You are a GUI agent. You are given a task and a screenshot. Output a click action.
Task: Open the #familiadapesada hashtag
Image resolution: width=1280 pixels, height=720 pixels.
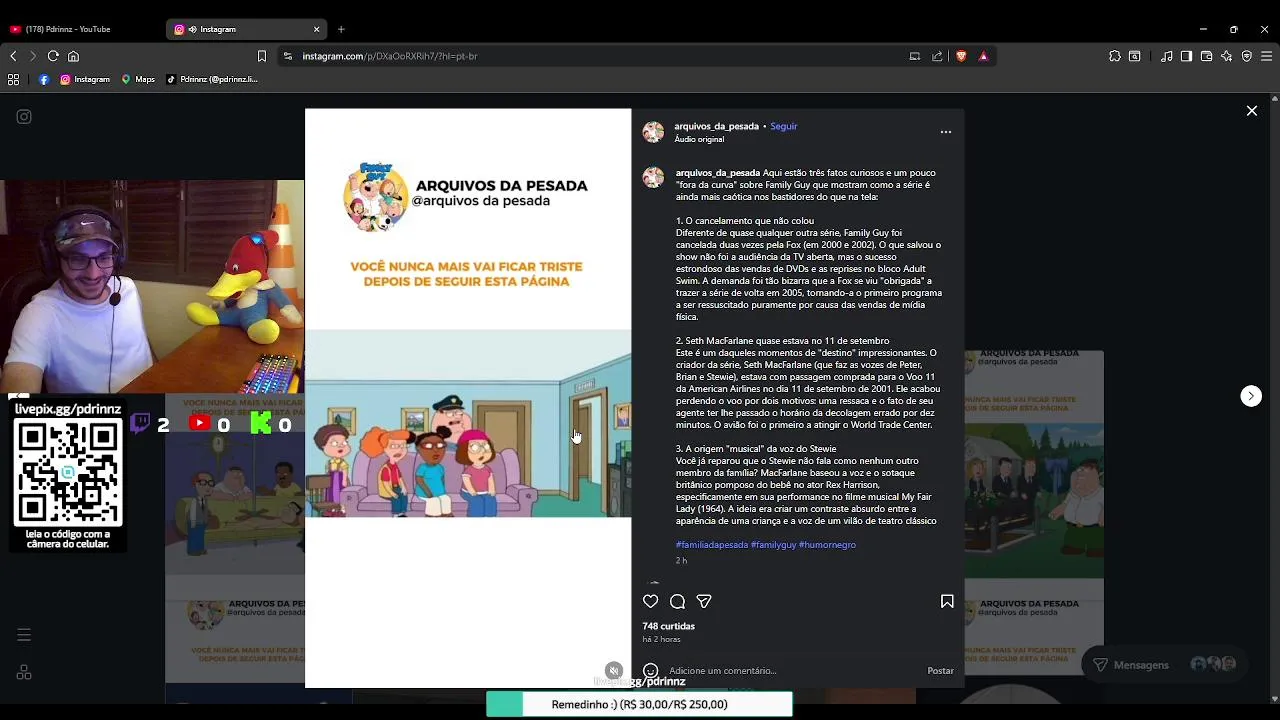click(712, 545)
